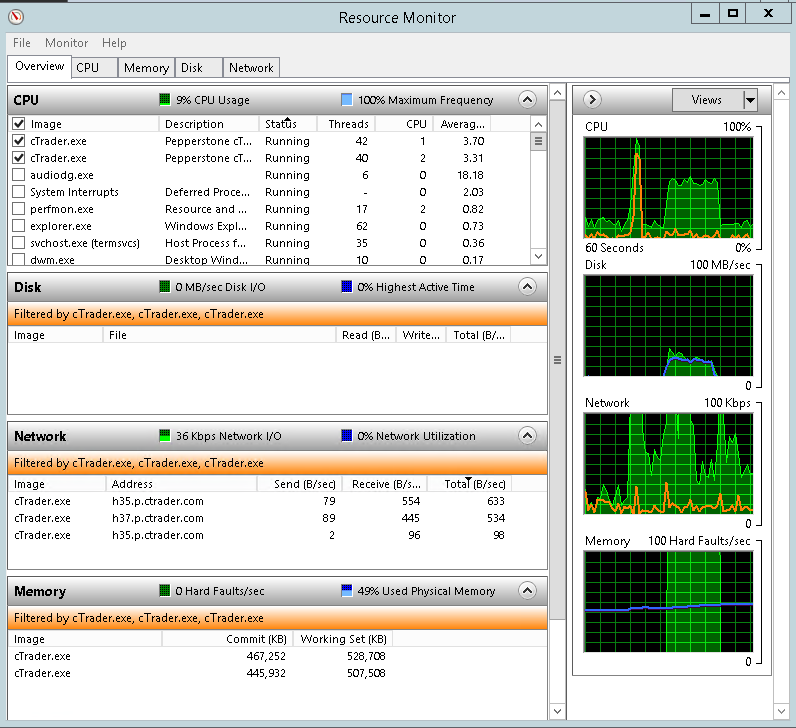Click the Resource Monitor app icon in title bar
The width and height of the screenshot is (796, 728).
click(16, 17)
